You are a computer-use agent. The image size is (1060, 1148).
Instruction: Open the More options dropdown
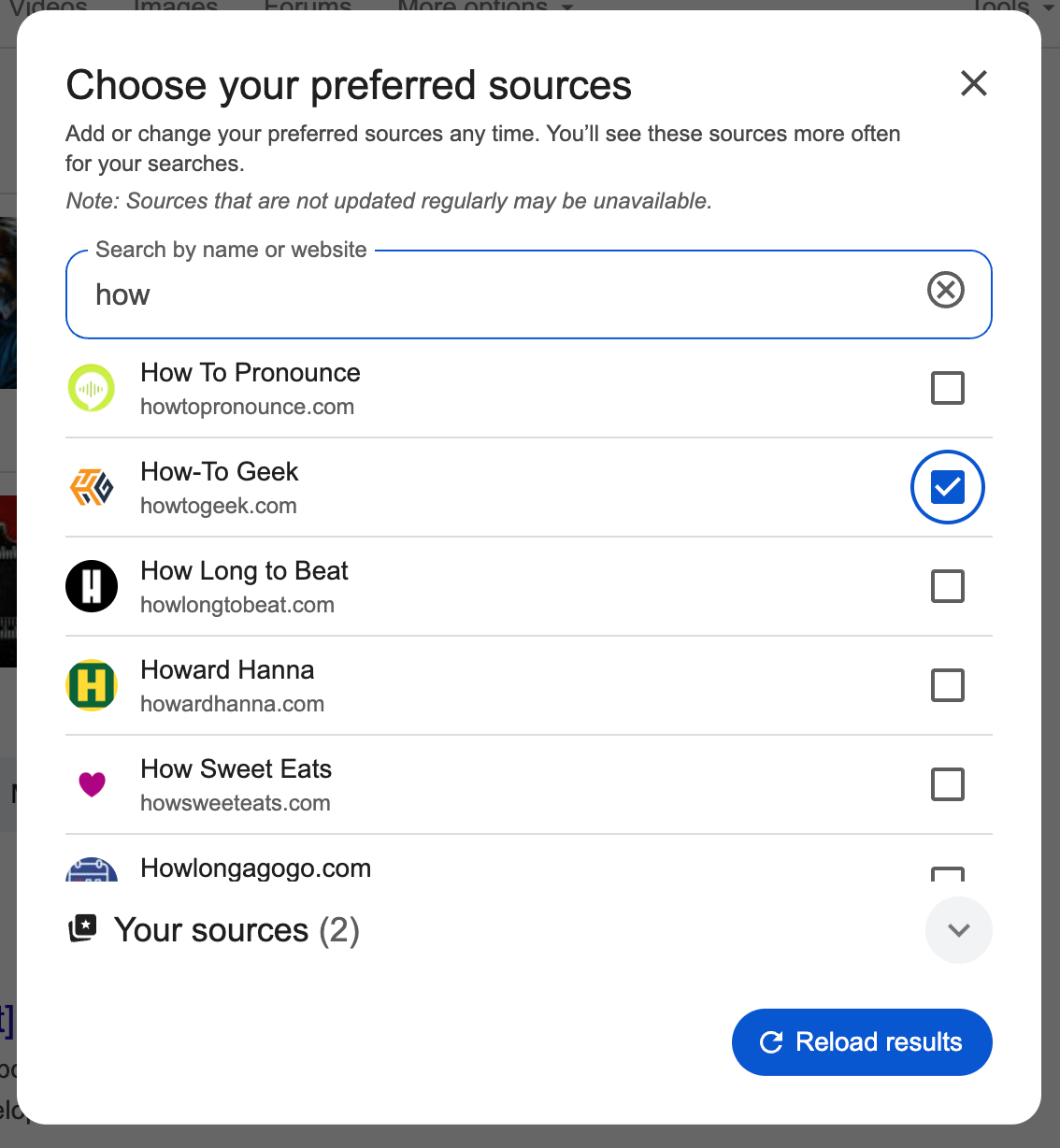(472, 7)
